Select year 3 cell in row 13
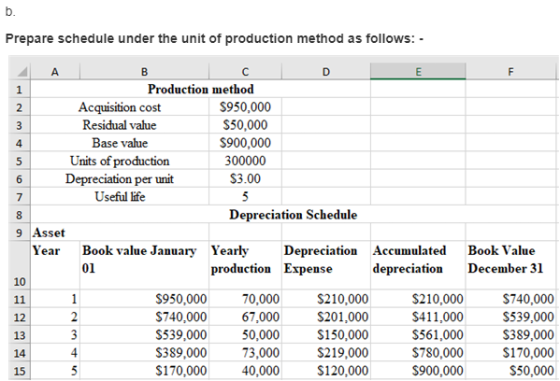The height and width of the screenshot is (381, 560). [x=55, y=335]
